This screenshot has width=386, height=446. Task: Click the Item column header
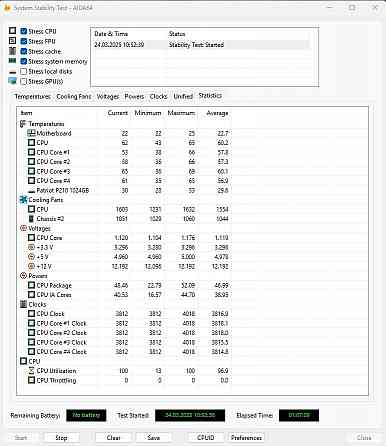(x=57, y=113)
